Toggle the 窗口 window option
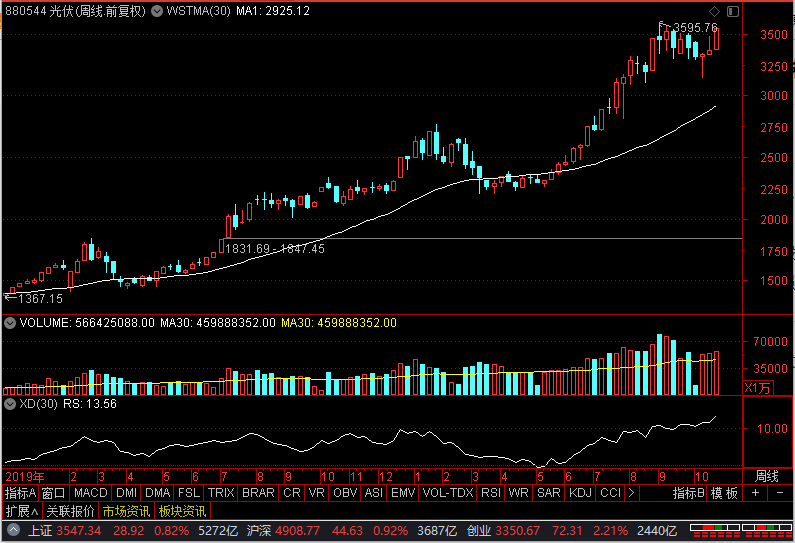795x543 pixels. click(54, 493)
